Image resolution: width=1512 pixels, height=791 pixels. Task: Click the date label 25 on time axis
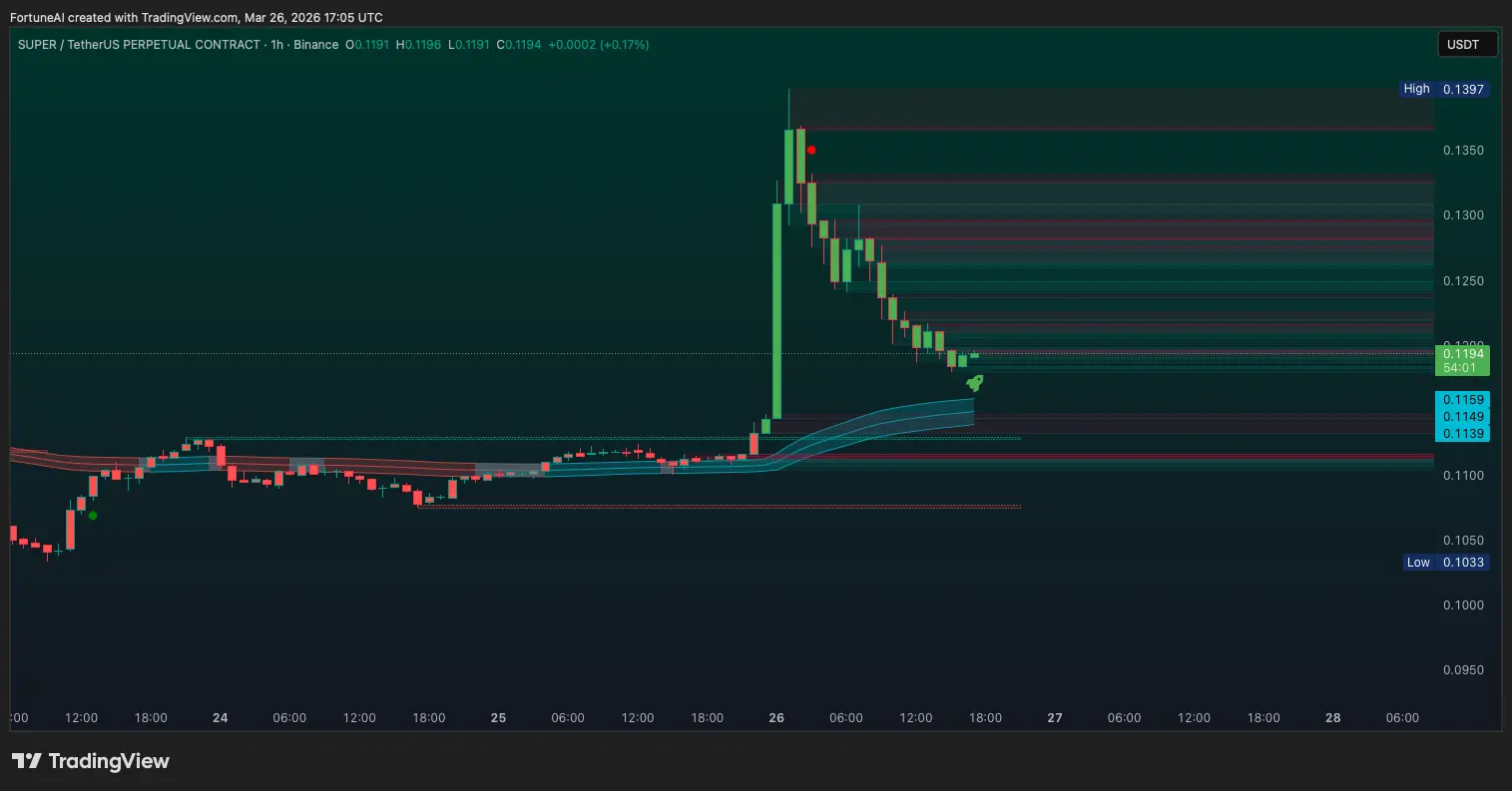tap(499, 718)
